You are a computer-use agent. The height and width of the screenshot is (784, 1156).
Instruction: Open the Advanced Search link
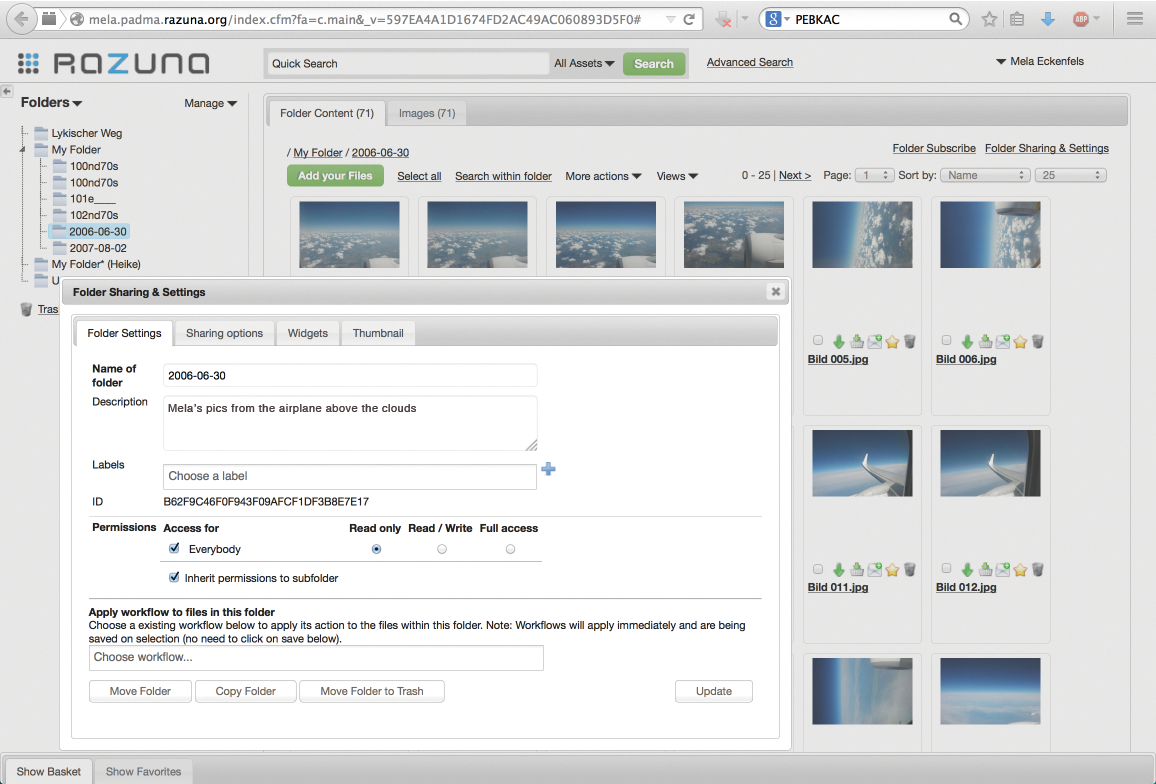[x=749, y=62]
